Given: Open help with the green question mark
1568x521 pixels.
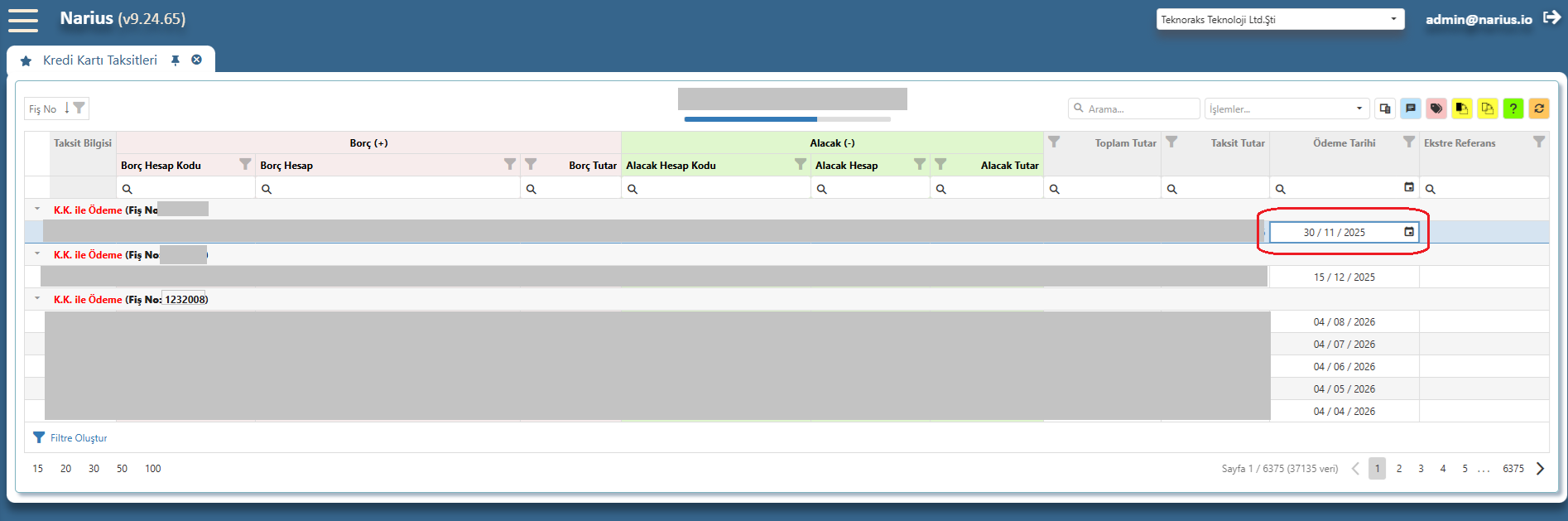Looking at the screenshot, I should coord(1513,109).
